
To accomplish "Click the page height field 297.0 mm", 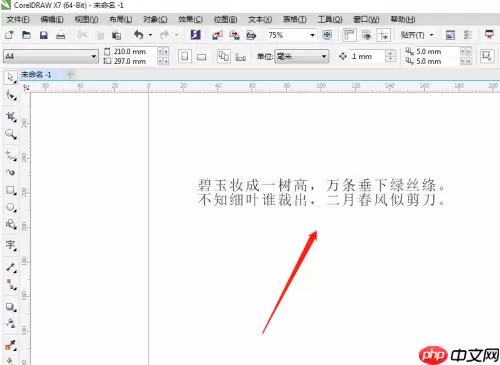I will point(134,61).
